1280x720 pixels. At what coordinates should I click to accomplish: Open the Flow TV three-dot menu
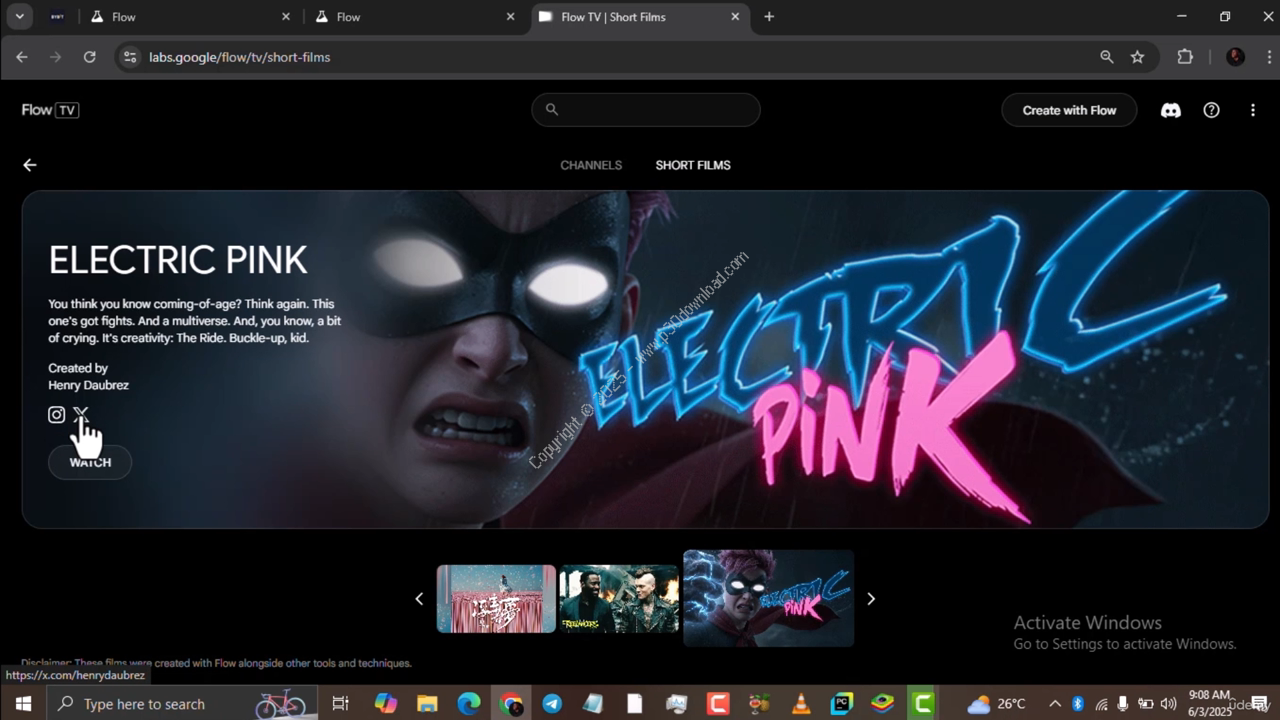point(1252,110)
